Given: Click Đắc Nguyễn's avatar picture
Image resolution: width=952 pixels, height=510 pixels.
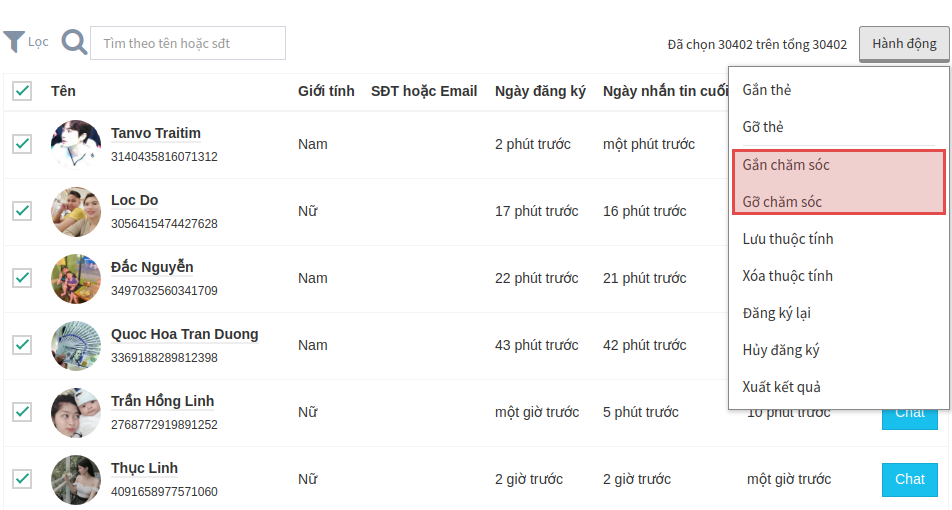Looking at the screenshot, I should click(76, 279).
